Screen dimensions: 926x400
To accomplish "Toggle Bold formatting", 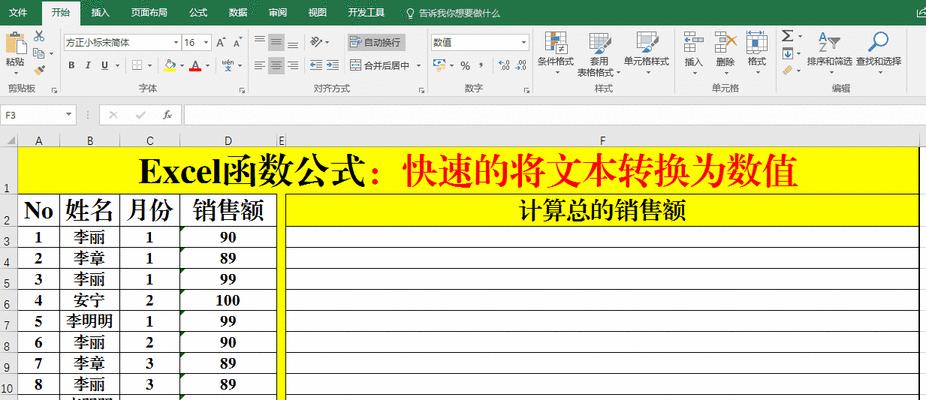I will click(x=71, y=65).
